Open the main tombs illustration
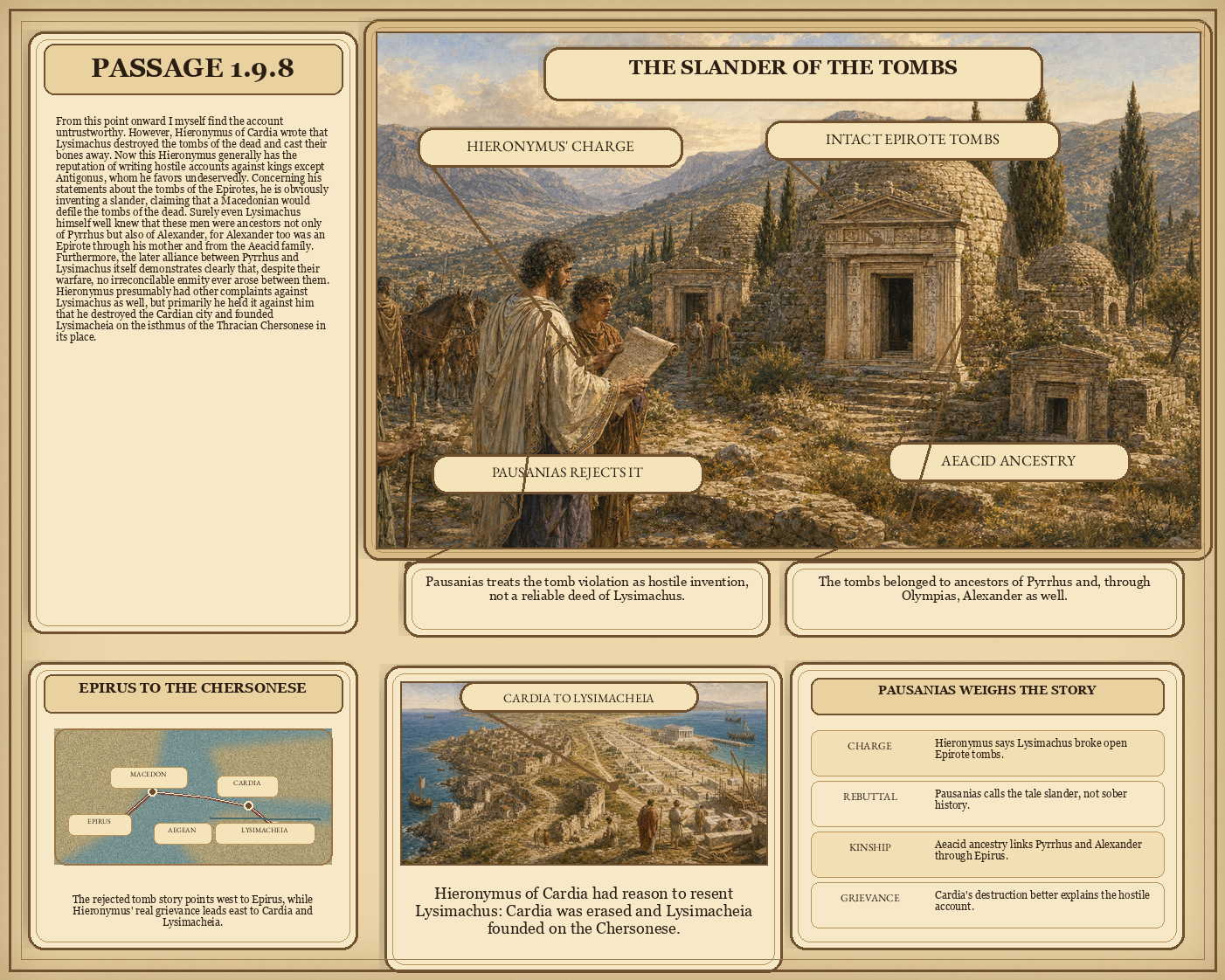Image resolution: width=1225 pixels, height=980 pixels. pos(788,291)
